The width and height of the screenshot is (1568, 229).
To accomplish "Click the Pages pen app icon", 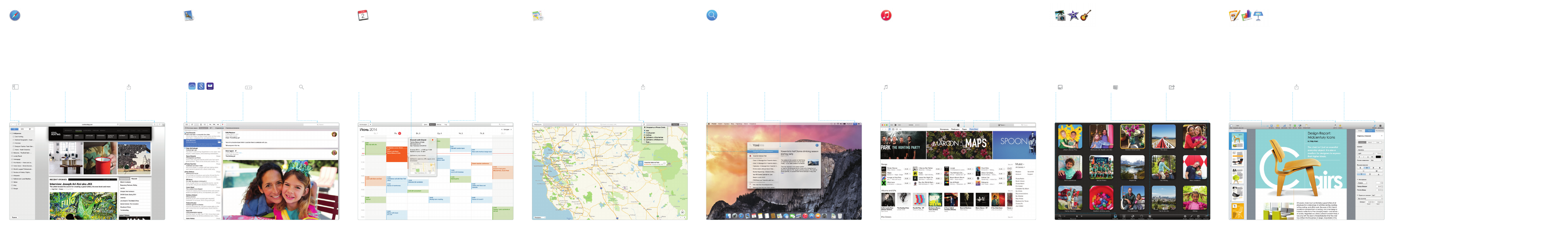I will pos(1235,16).
